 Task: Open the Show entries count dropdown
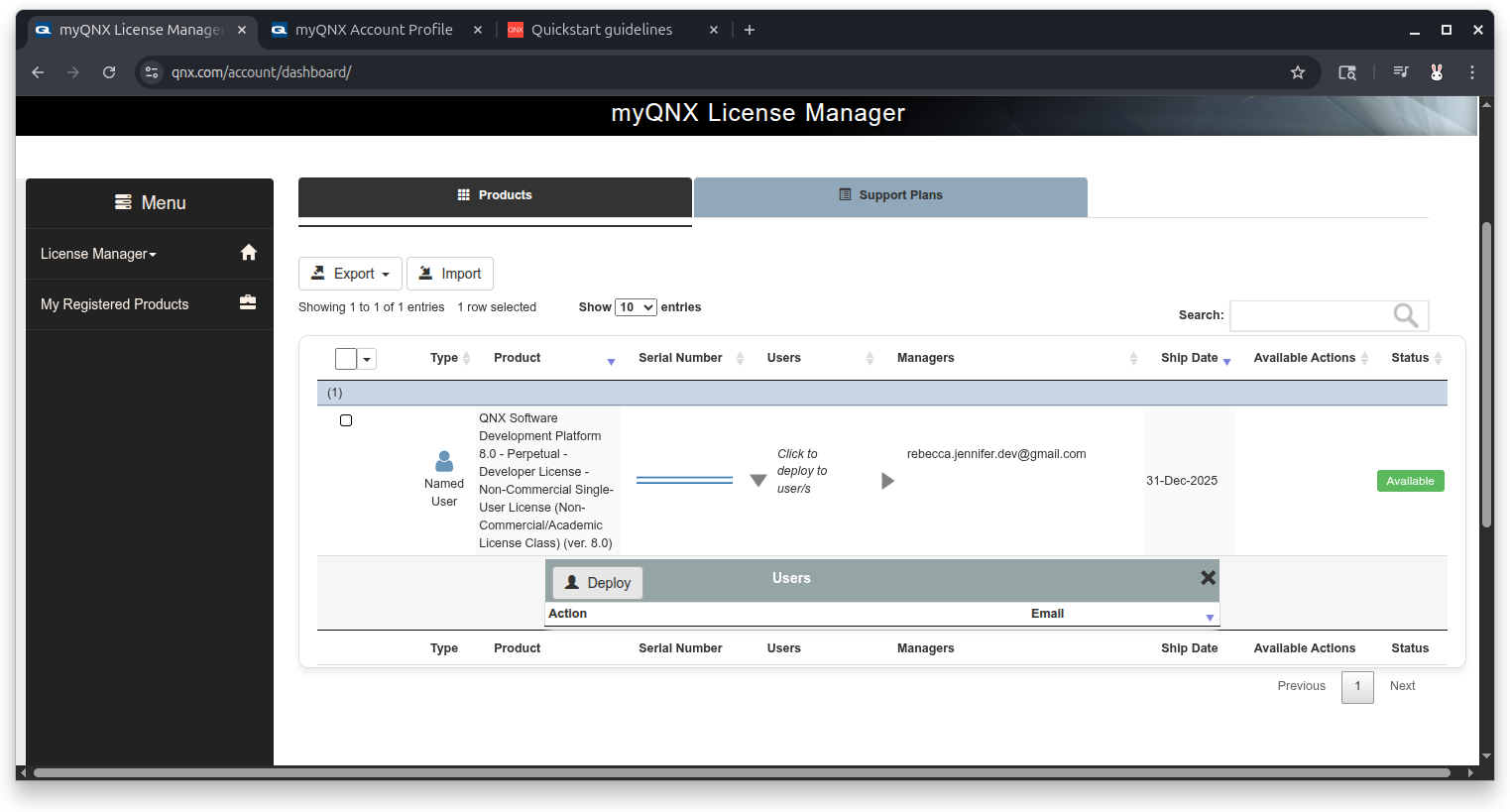click(636, 307)
